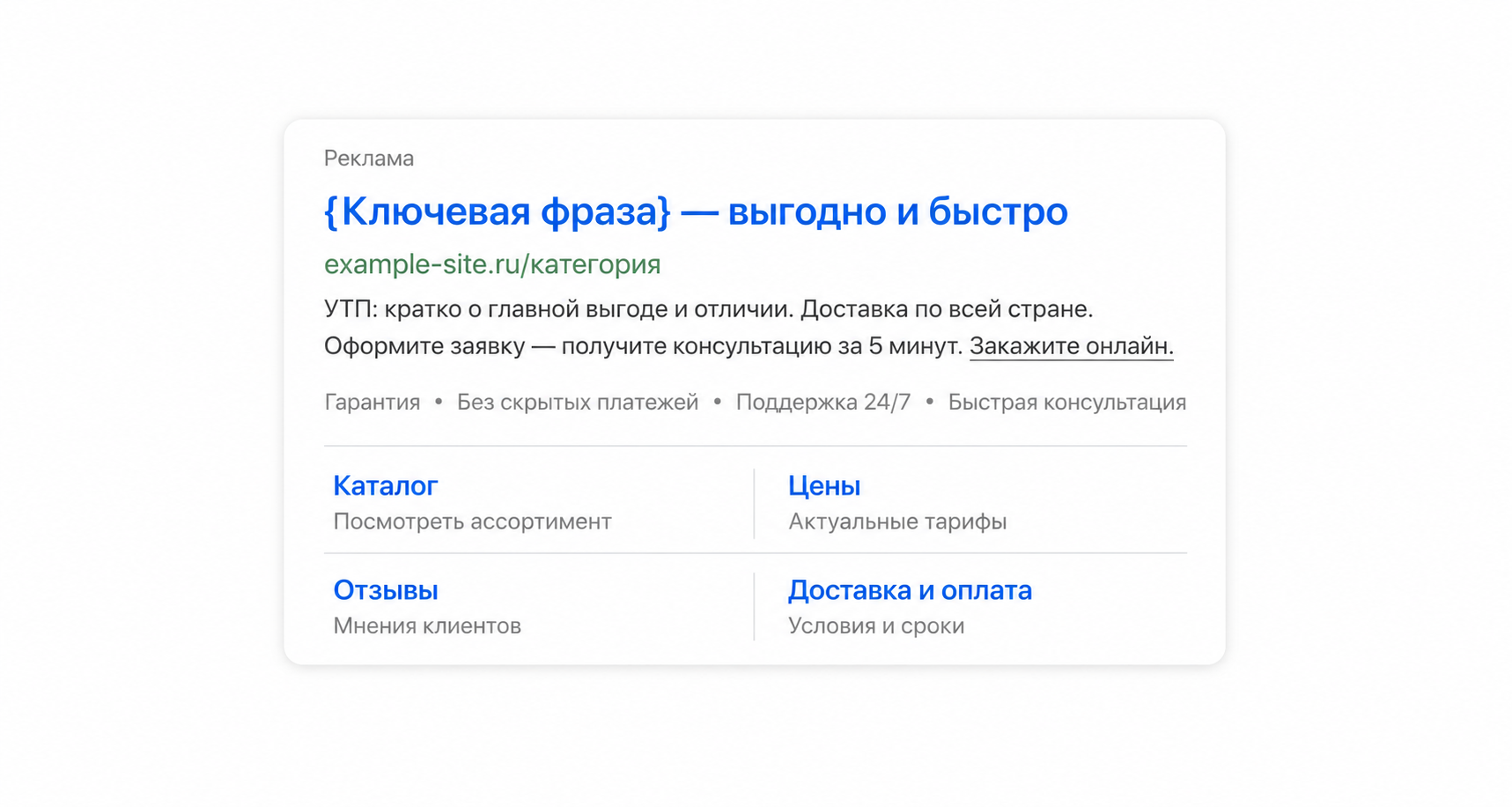Open the Цены sitelink
The width and height of the screenshot is (1512, 807).
point(824,485)
